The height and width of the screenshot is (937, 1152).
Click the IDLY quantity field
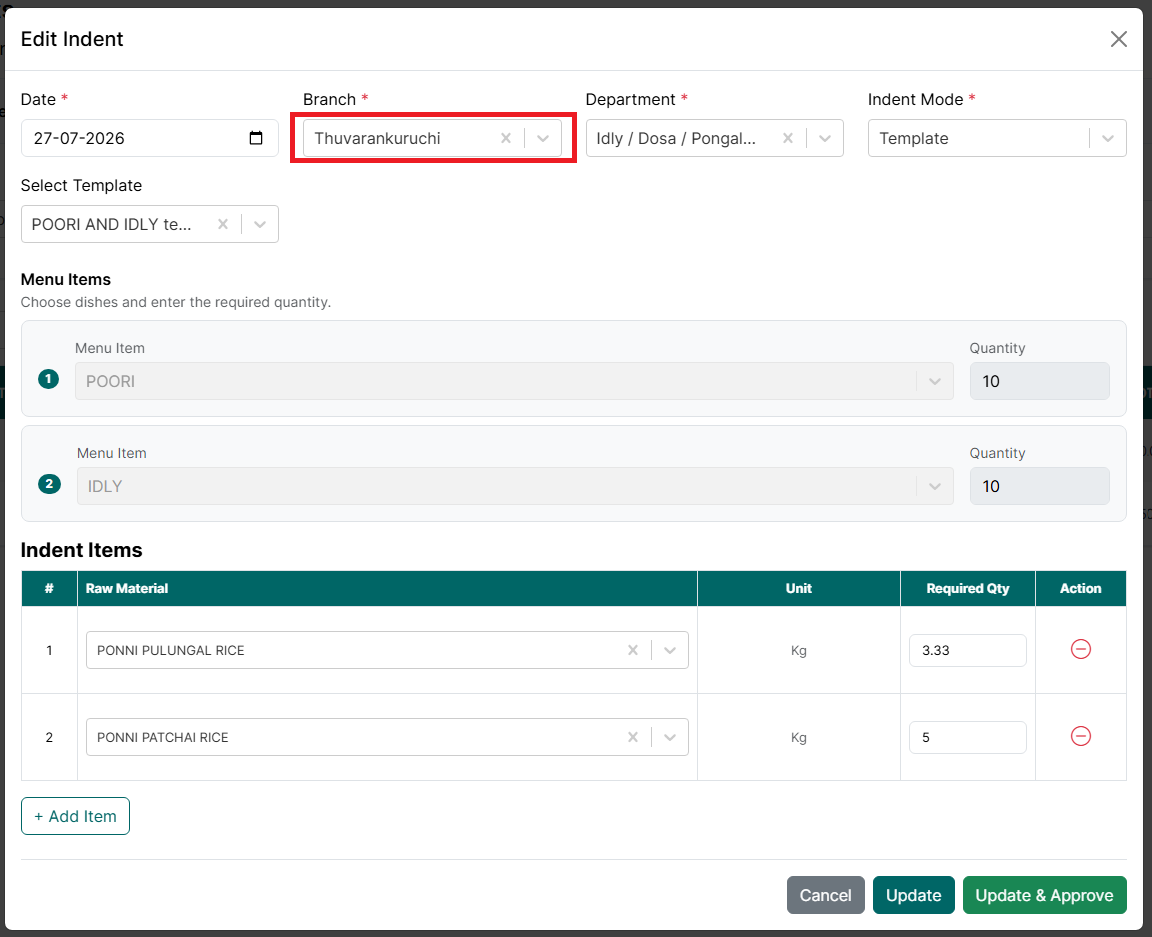pyautogui.click(x=1039, y=487)
